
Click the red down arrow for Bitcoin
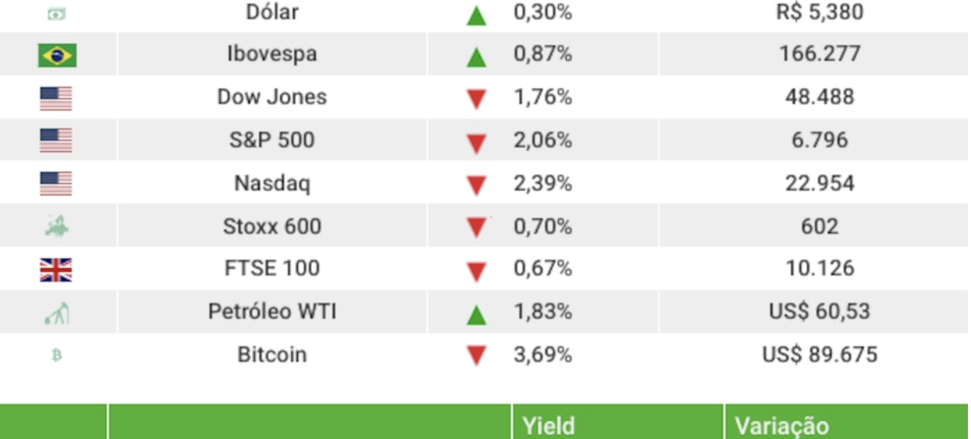[476, 356]
